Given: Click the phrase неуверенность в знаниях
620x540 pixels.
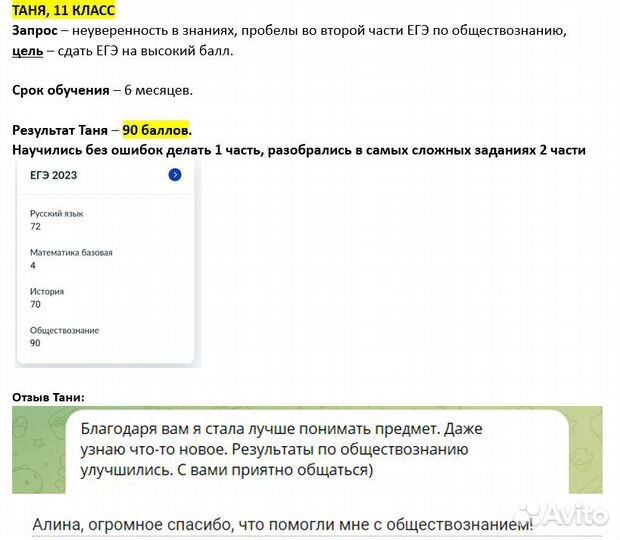Looking at the screenshot, I should click(x=154, y=30).
